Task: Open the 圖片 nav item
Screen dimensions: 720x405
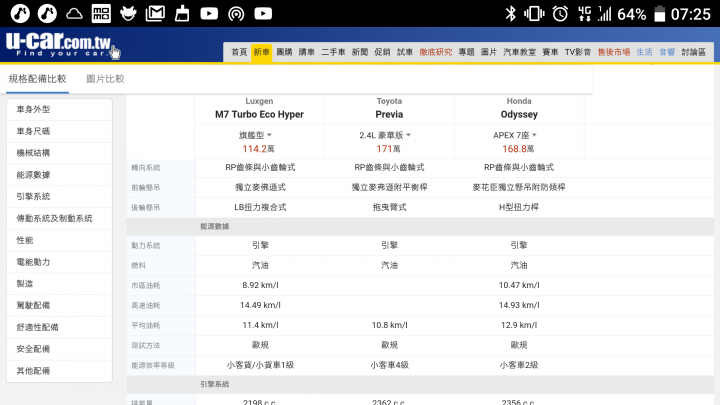Action: pos(489,52)
